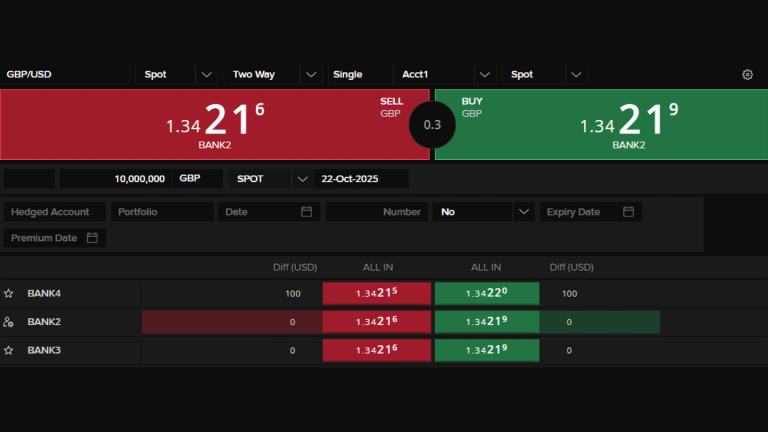This screenshot has width=768, height=432.
Task: Click right Diff (USD) column header
Action: [572, 267]
